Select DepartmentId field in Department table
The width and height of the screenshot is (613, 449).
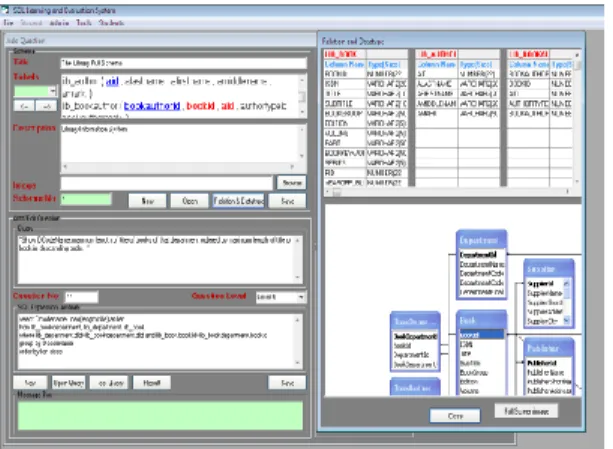point(478,255)
